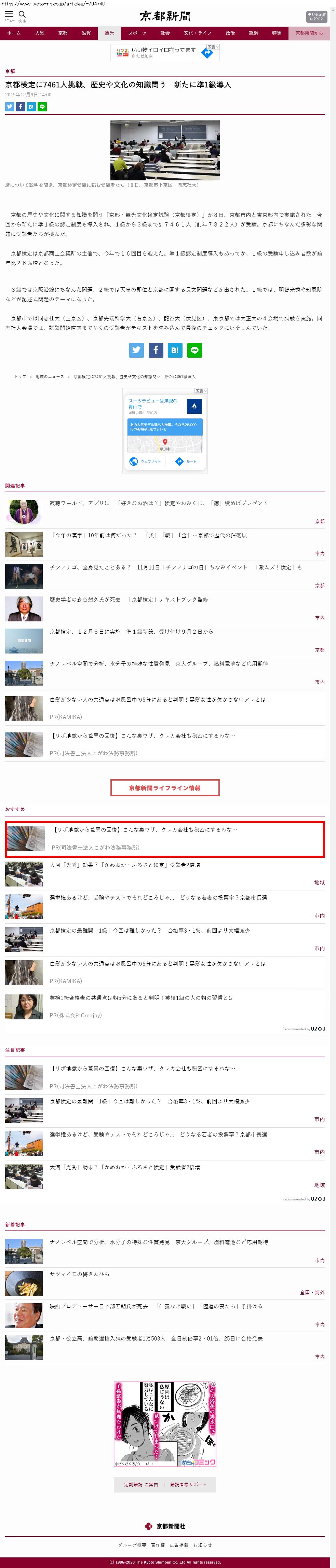This screenshot has height=1568, width=336.
Task: Open the hamburger menu icon
Action: pos(9,14)
